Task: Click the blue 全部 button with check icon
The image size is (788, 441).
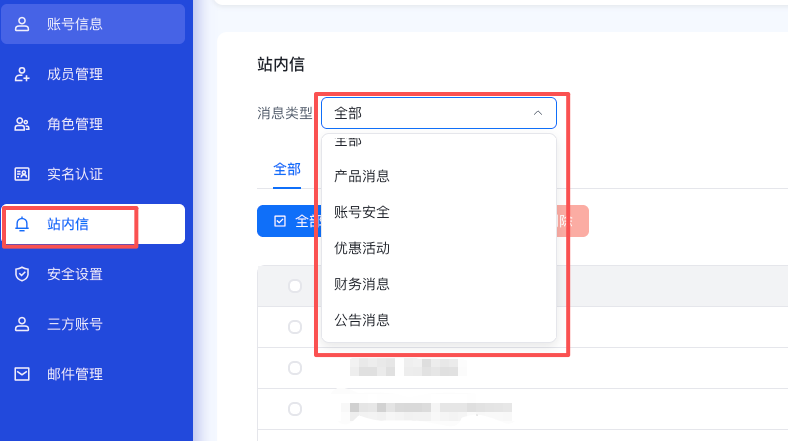Action: (288, 221)
